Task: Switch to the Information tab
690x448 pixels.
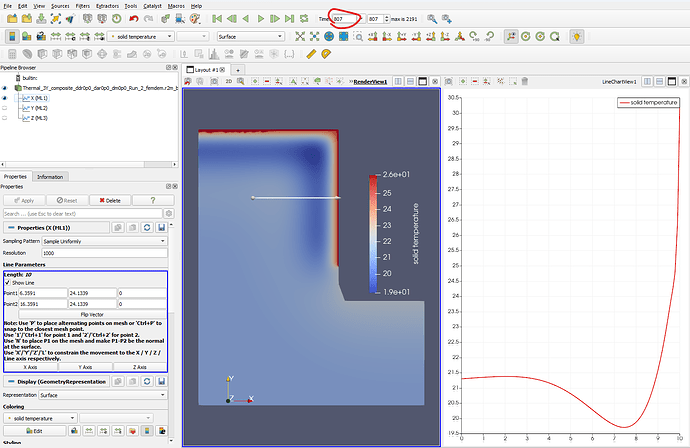Action: pos(50,177)
